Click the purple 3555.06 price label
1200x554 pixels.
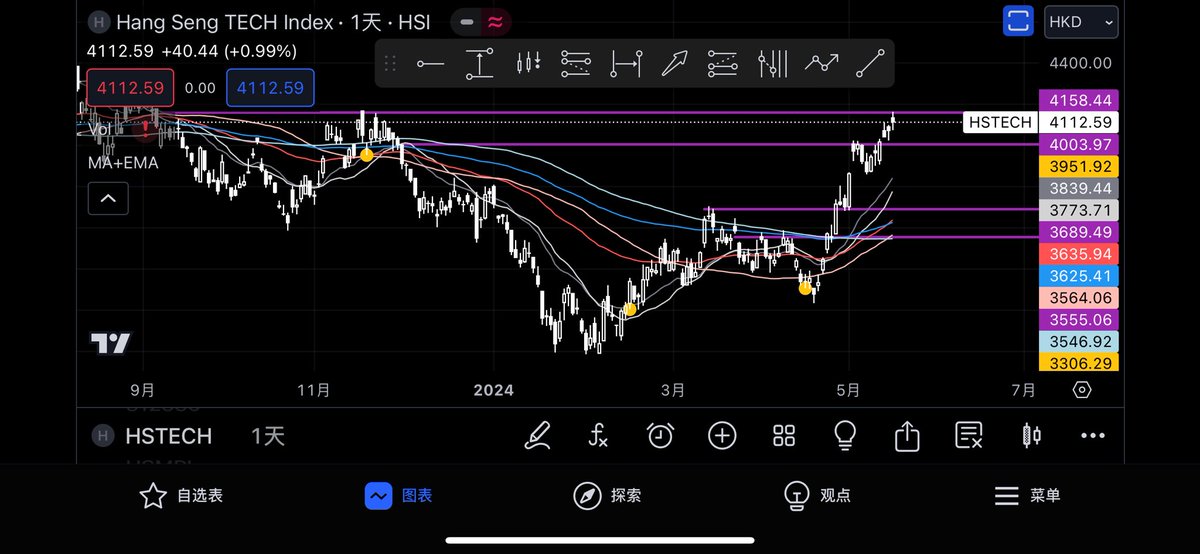coord(1079,319)
